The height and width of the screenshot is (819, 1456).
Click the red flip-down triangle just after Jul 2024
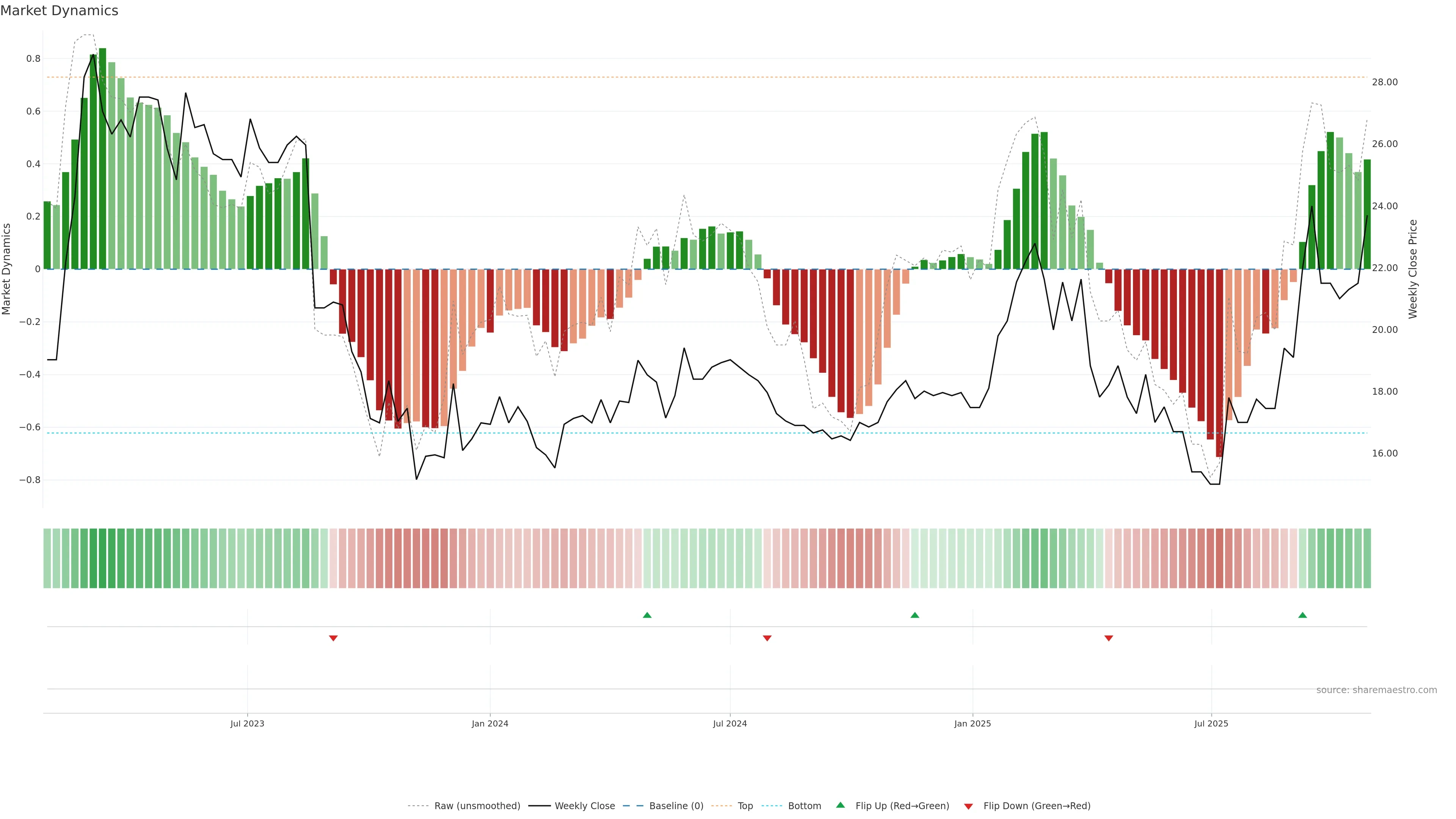pos(767,638)
